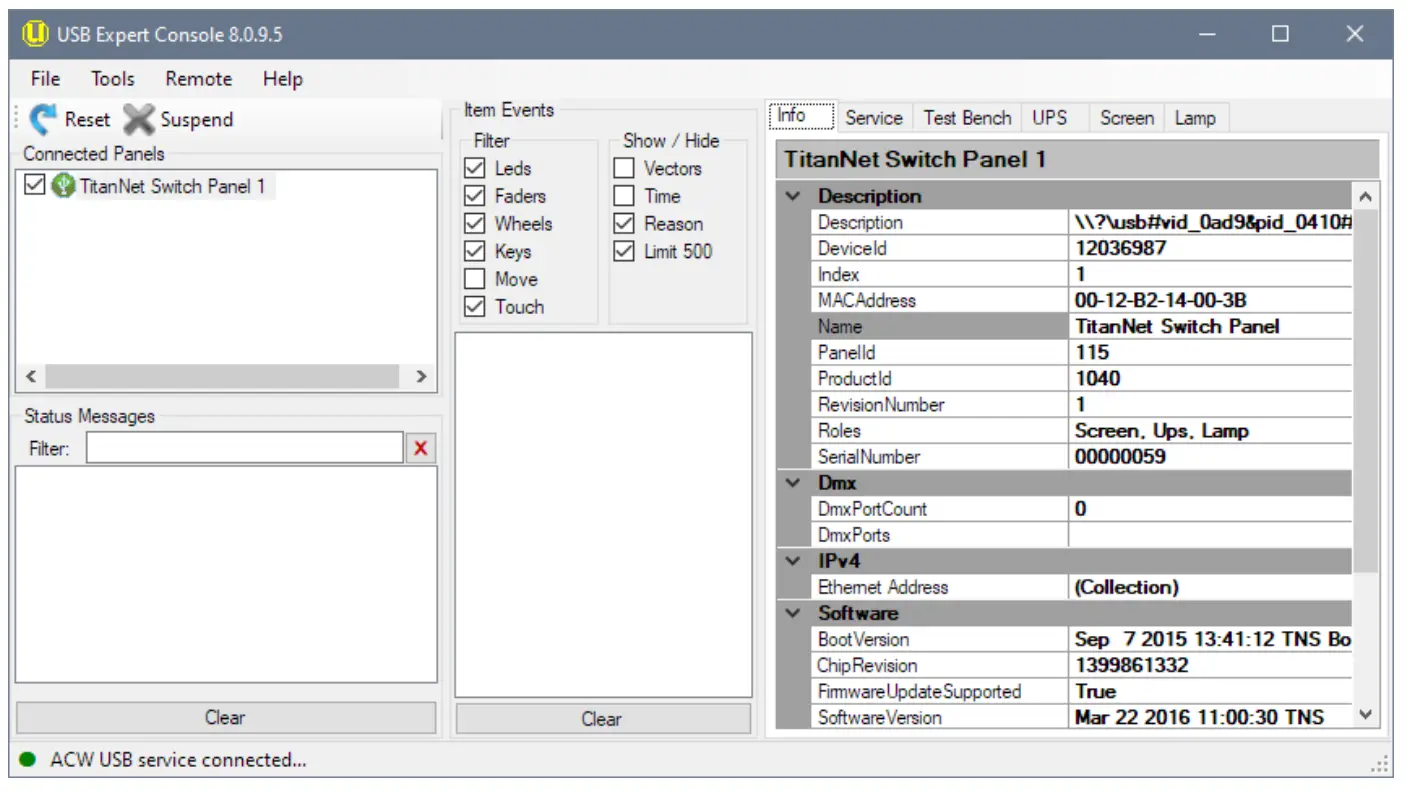The height and width of the screenshot is (792, 1406).
Task: Click the Index property label
Action: point(839,274)
